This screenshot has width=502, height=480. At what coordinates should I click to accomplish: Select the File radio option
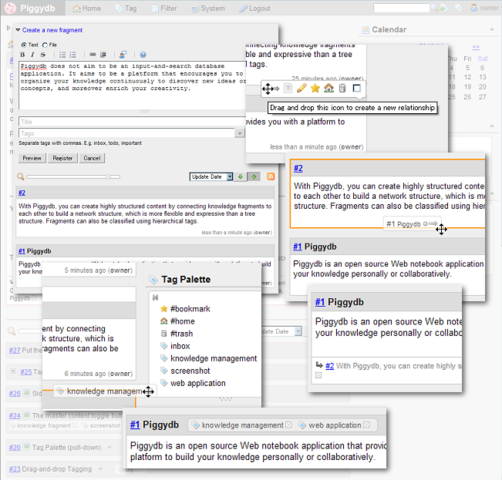click(45, 45)
